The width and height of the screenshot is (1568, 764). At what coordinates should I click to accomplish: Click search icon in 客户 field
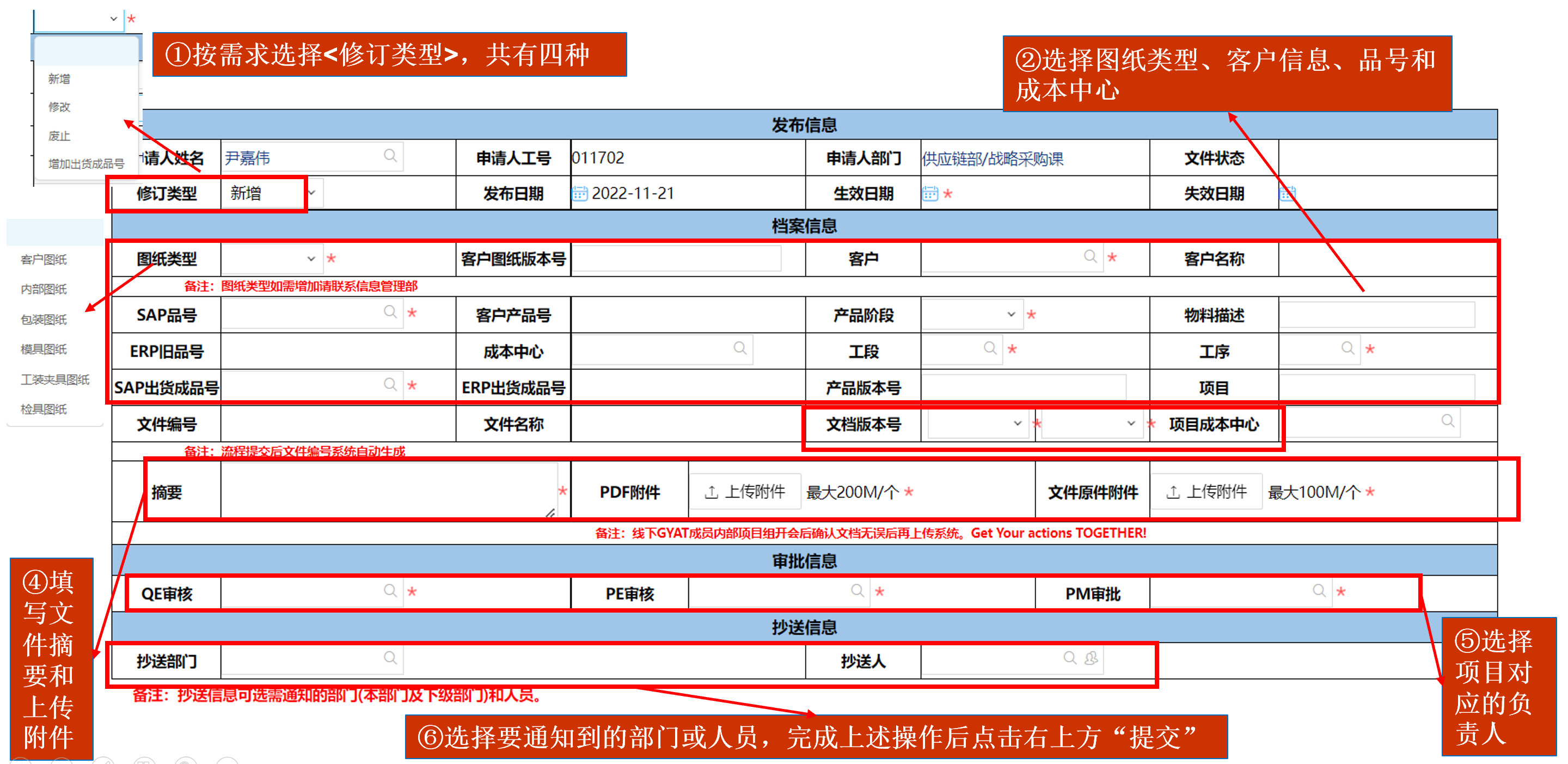click(x=1090, y=256)
